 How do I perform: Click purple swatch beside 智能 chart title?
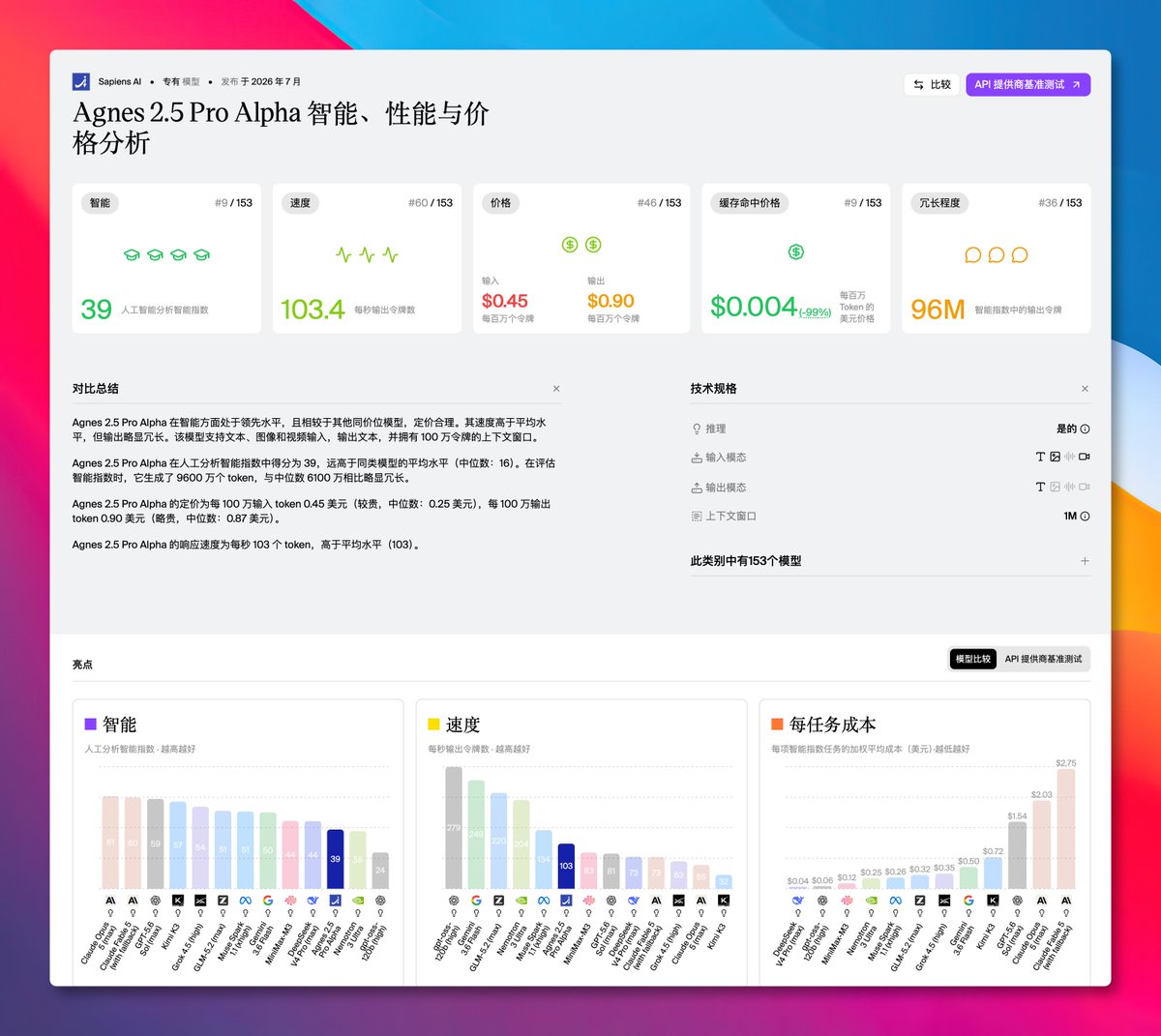pos(90,725)
